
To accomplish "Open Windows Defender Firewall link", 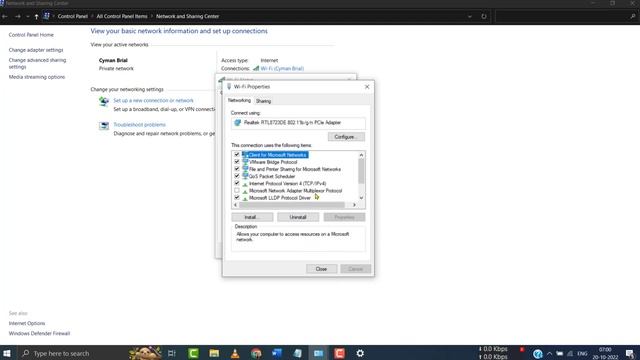I will point(39,333).
